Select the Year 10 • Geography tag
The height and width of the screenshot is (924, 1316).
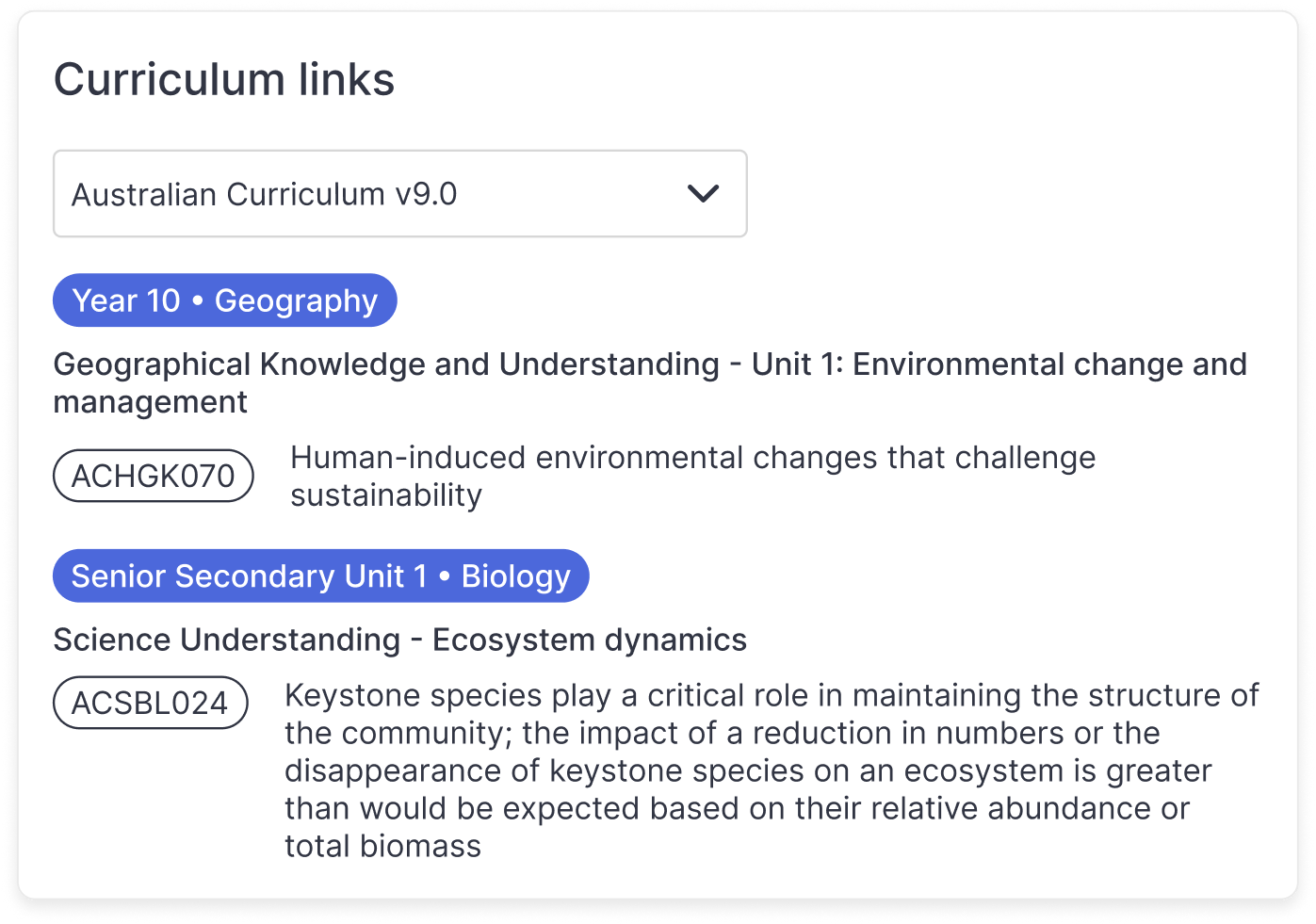224,300
